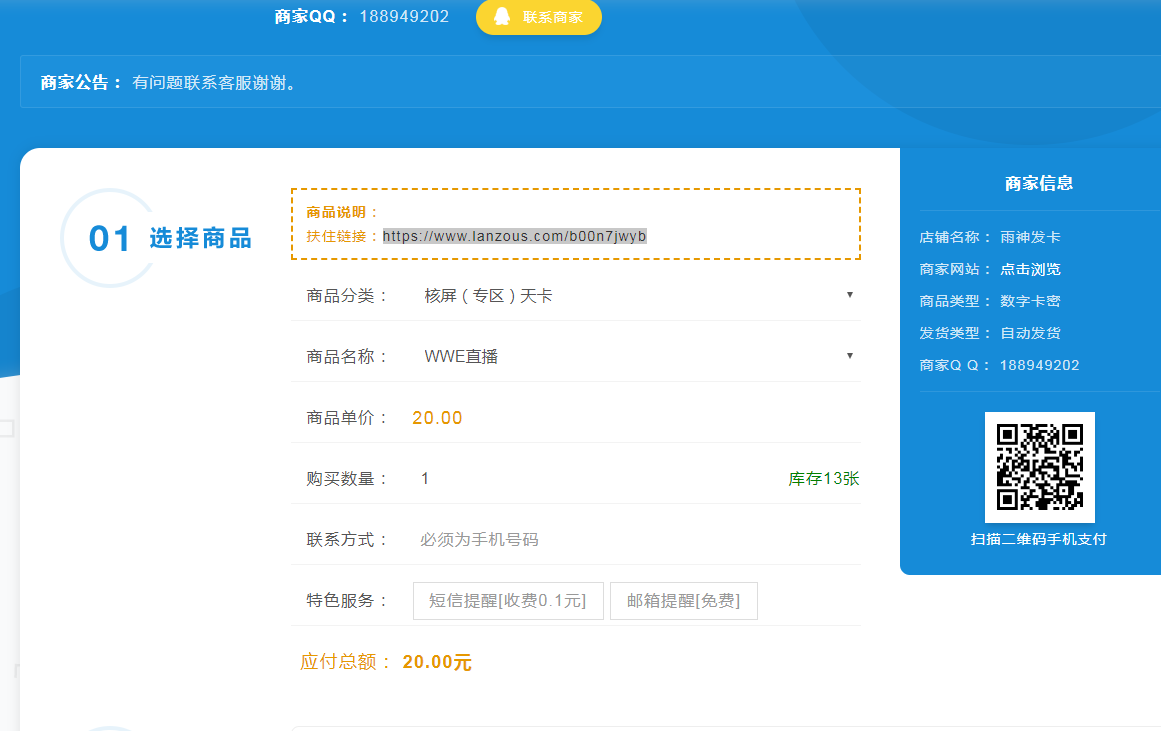
Task: Click the 商家QQ number 188949202 at top
Action: pos(404,16)
